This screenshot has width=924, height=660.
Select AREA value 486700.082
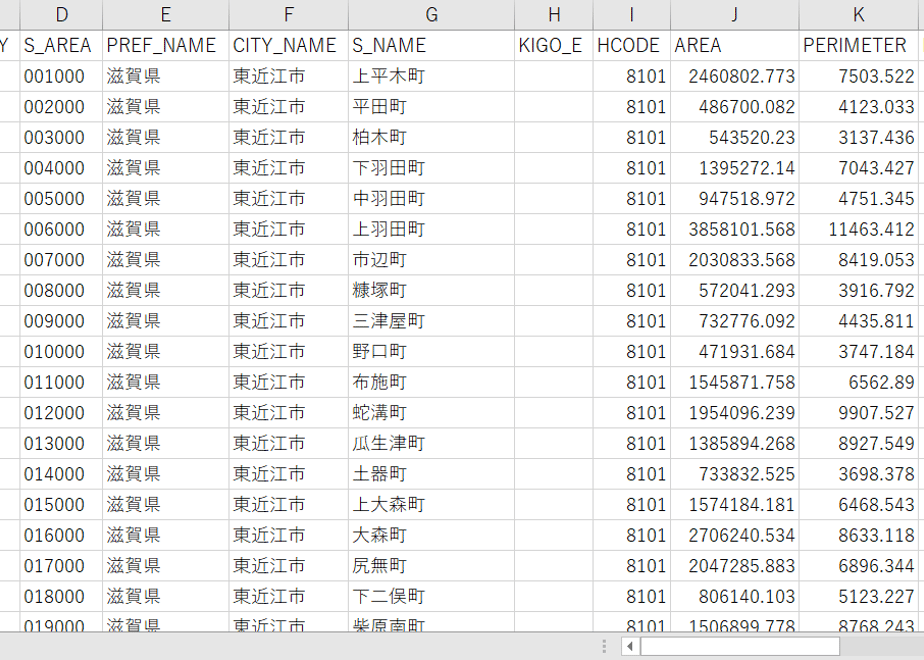coord(735,107)
